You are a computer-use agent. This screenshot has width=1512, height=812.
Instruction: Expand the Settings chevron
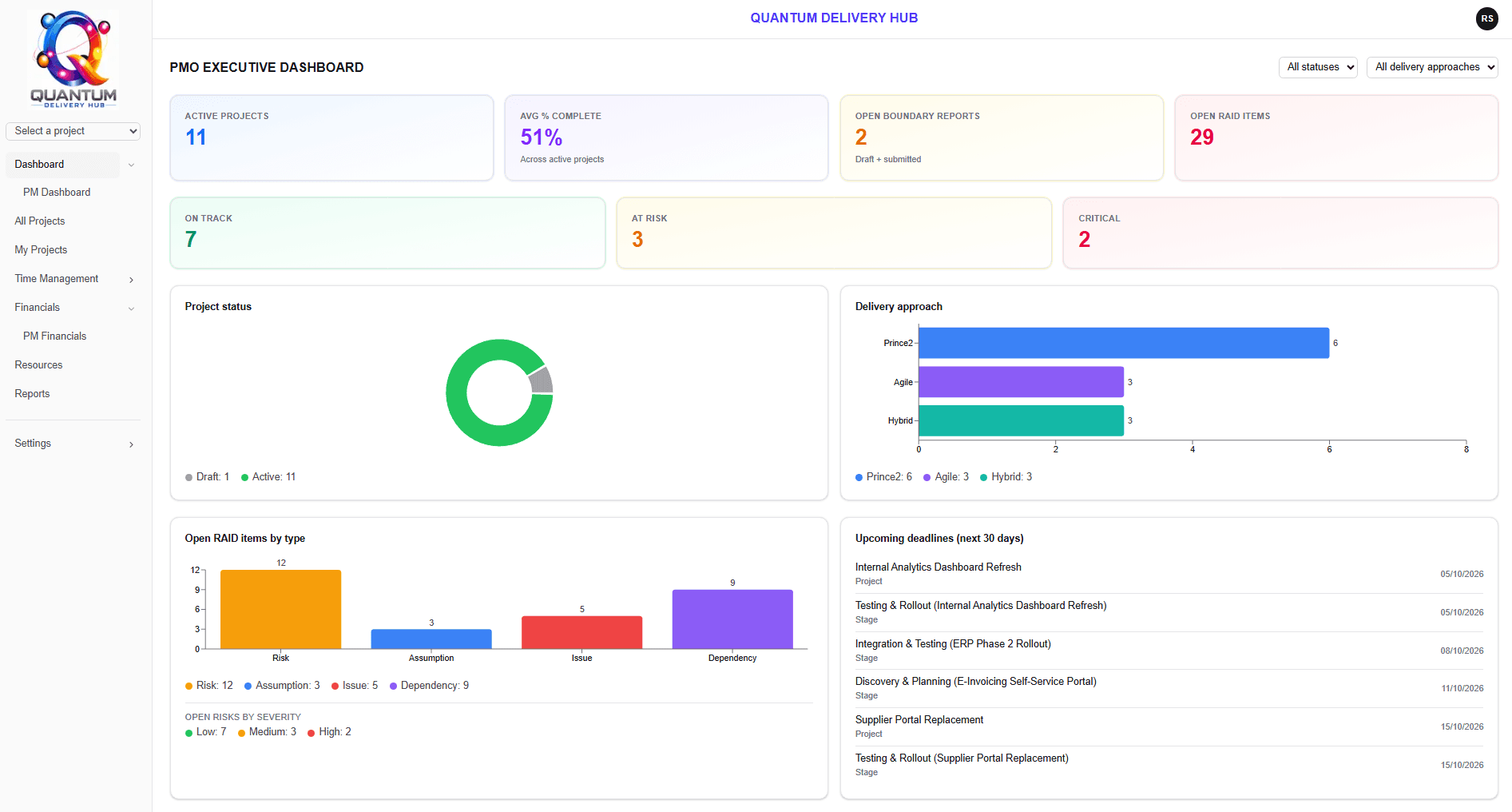point(131,444)
